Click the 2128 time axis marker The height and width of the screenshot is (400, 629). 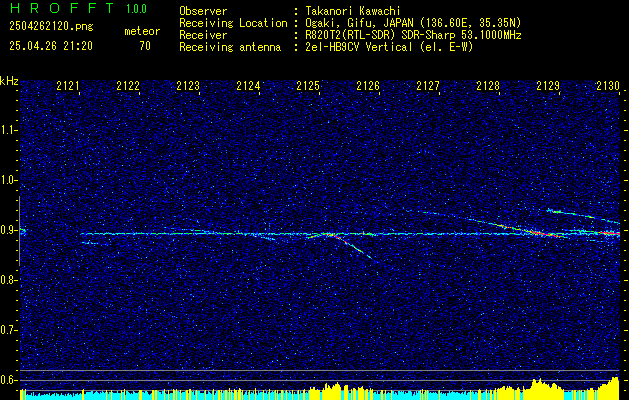tap(488, 86)
